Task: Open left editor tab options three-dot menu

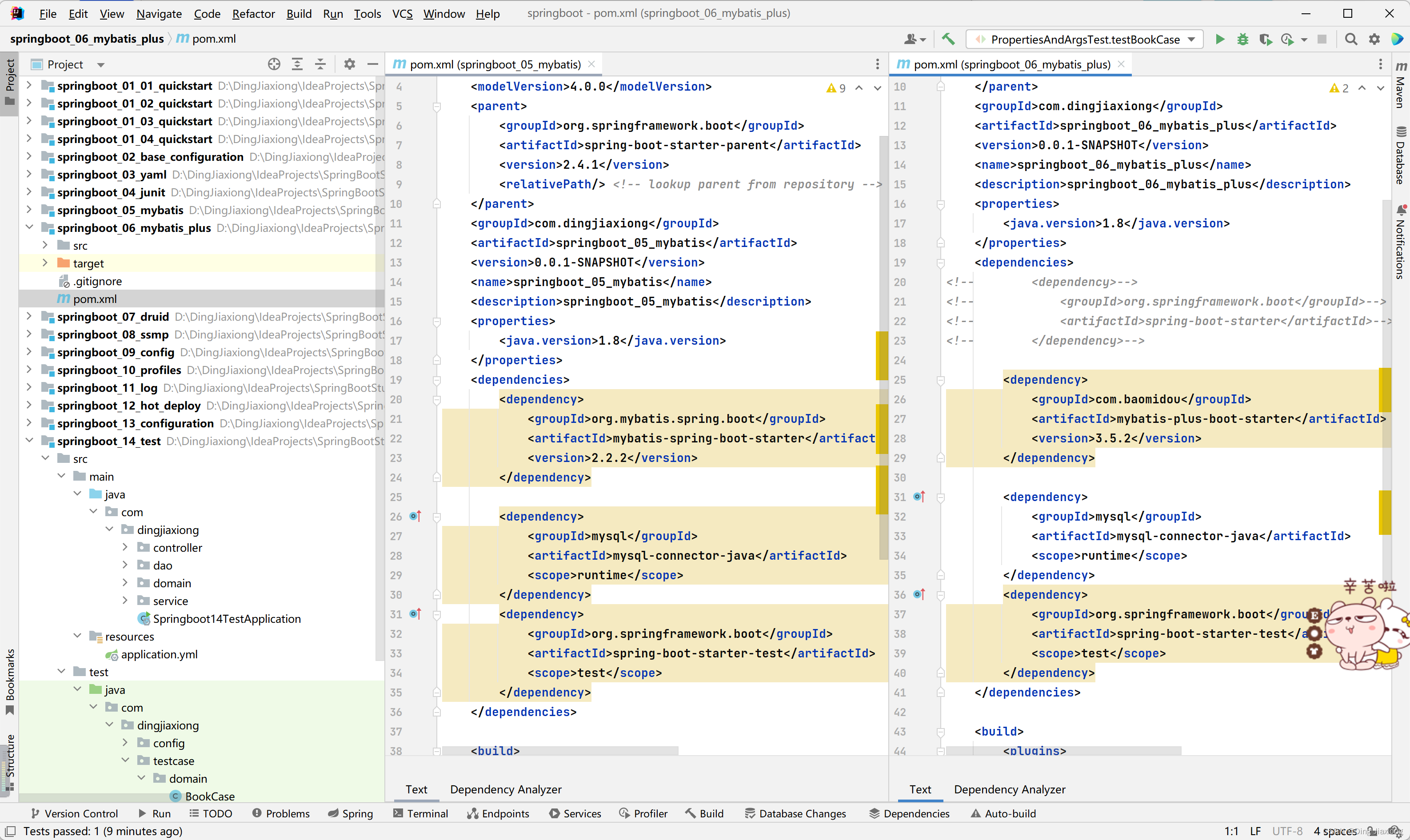Action: tap(878, 64)
